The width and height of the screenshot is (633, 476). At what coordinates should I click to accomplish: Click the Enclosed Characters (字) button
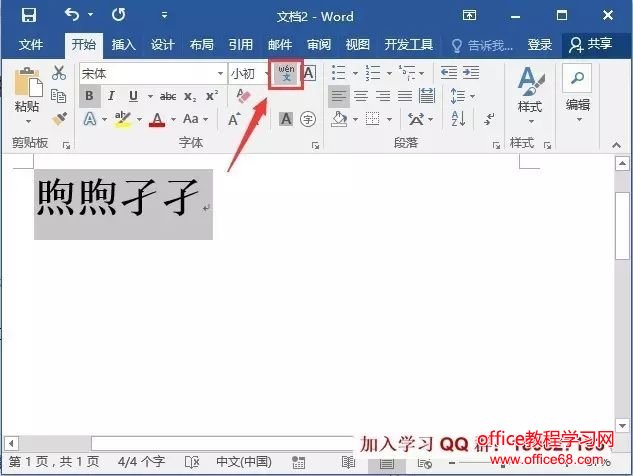click(308, 119)
